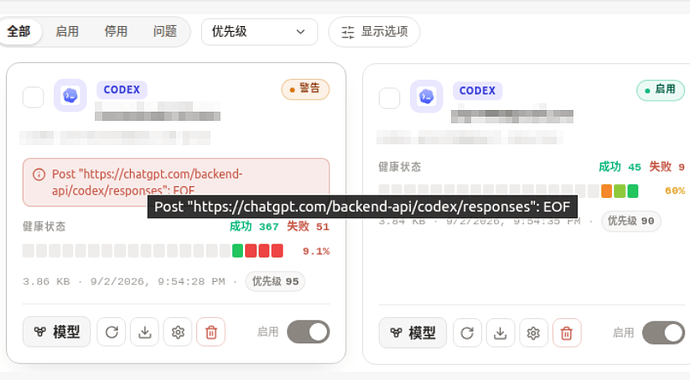Viewport: 690px width, 380px height.
Task: Select the 全部 filter tab
Action: [x=20, y=32]
